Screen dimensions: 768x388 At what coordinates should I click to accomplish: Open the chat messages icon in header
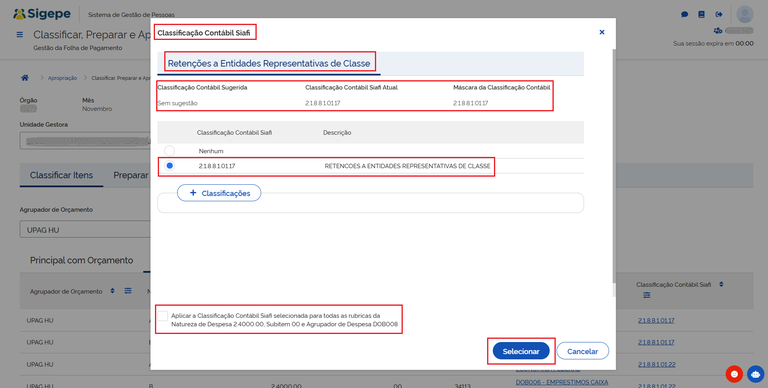click(685, 15)
